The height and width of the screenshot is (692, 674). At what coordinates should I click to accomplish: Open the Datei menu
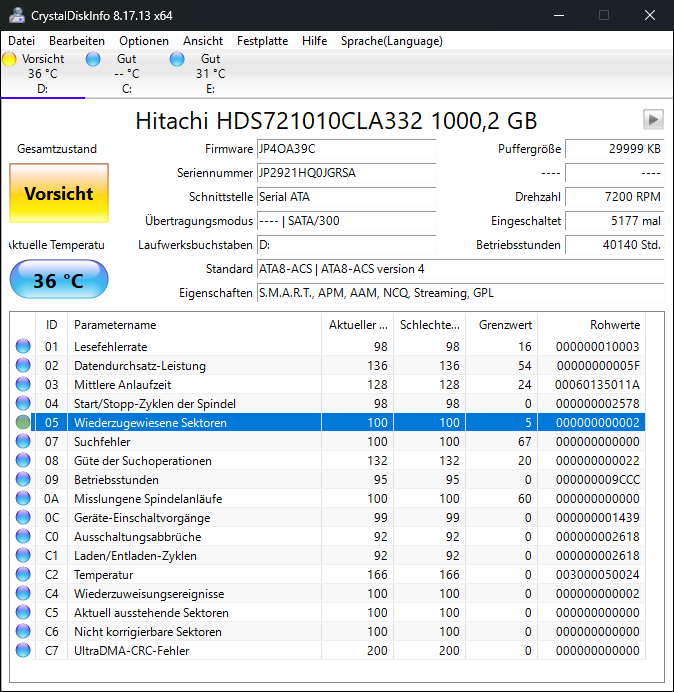21,41
